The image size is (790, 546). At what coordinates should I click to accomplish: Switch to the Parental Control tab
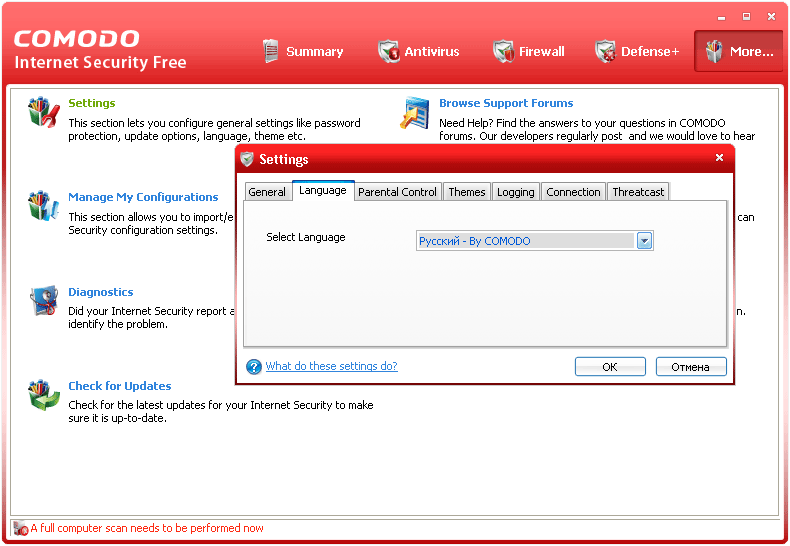pos(398,192)
